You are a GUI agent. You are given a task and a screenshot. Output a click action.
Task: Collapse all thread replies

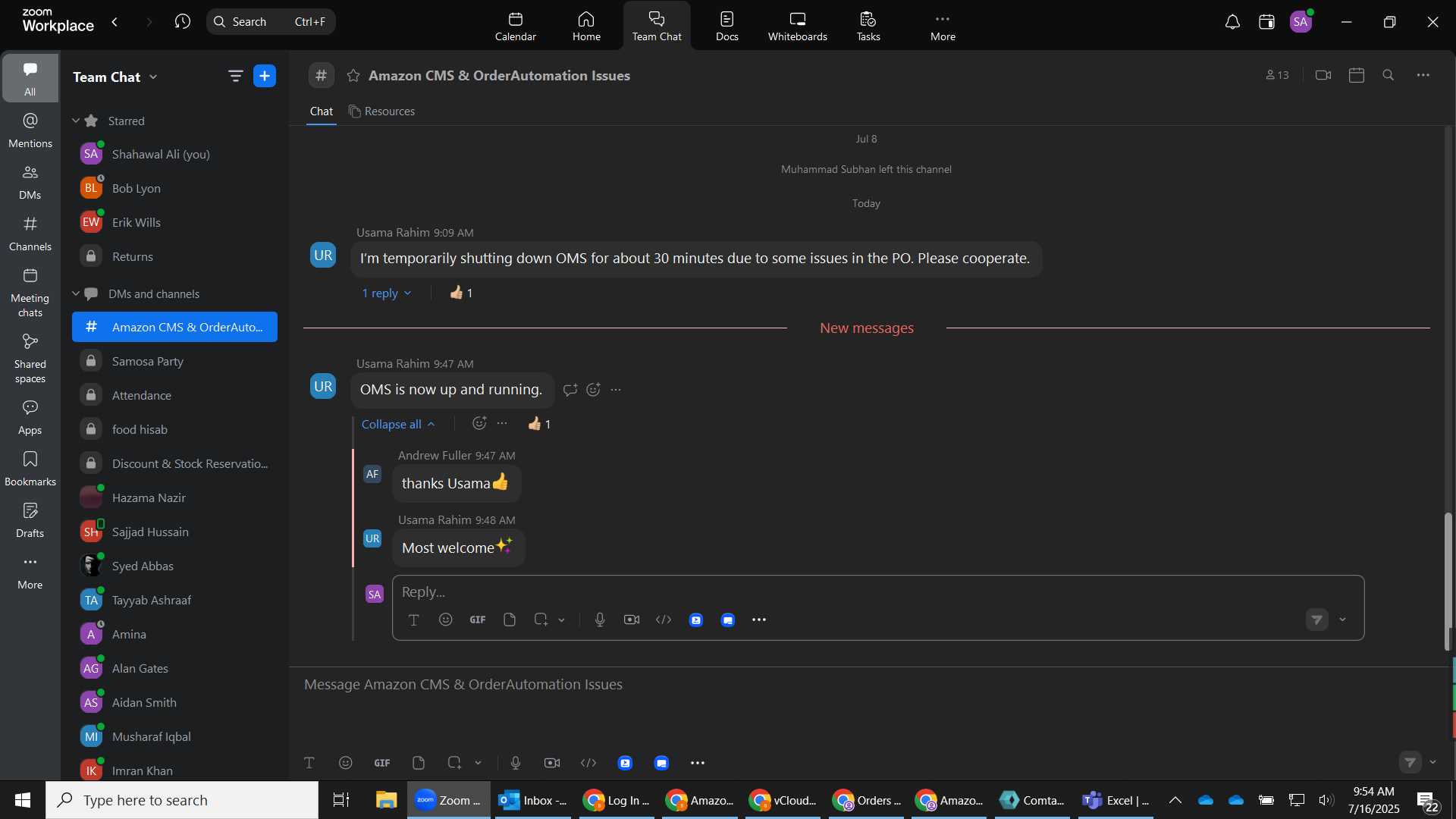(398, 424)
